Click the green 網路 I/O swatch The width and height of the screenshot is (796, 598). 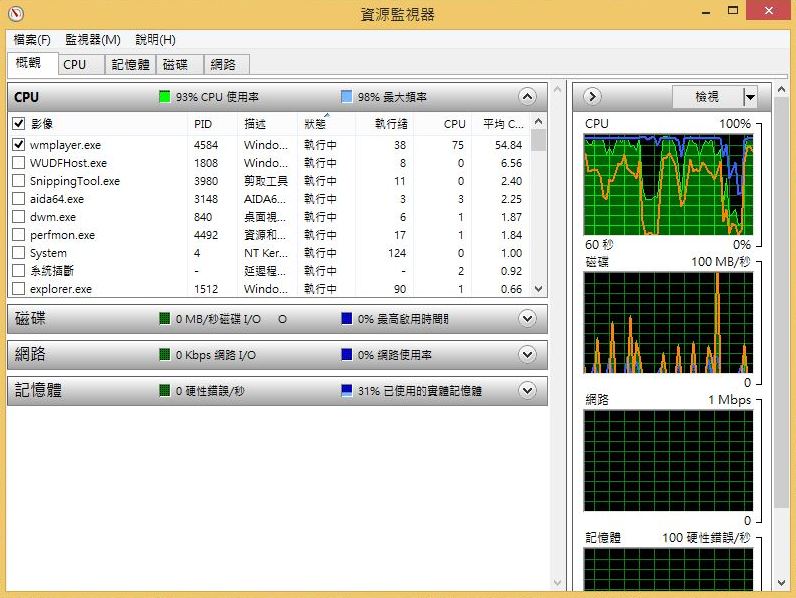coord(164,354)
